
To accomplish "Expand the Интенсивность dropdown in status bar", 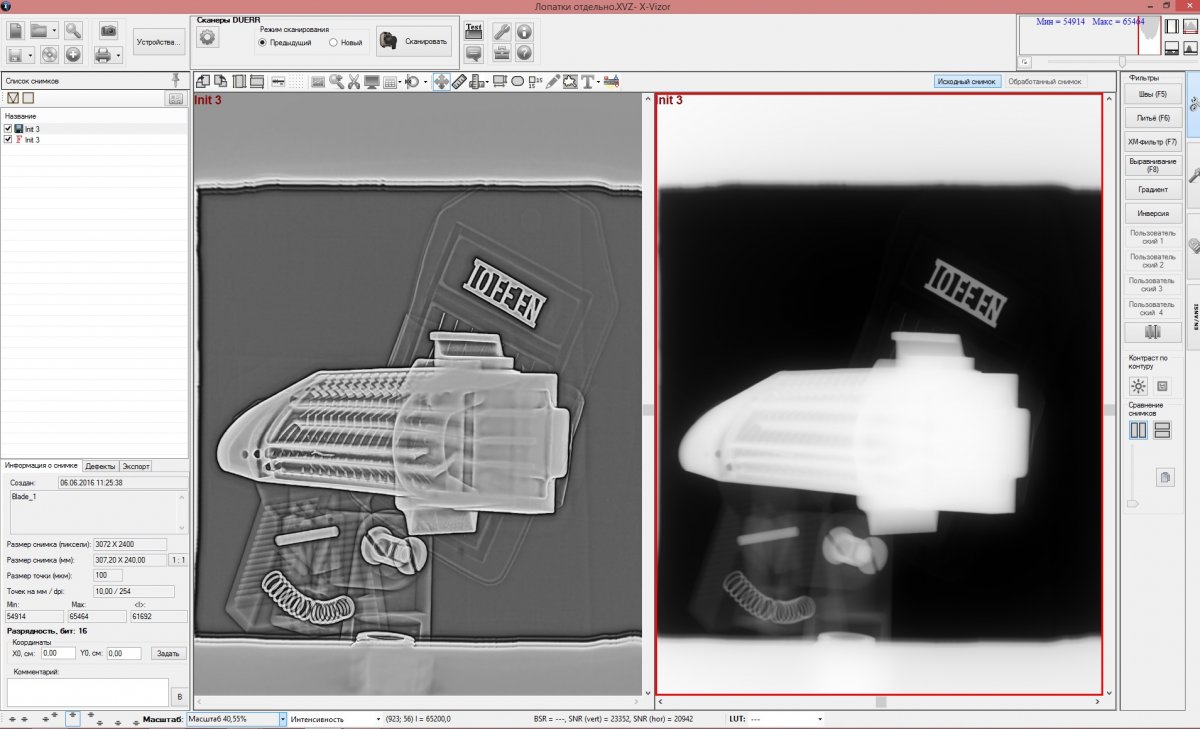I will pyautogui.click(x=377, y=718).
